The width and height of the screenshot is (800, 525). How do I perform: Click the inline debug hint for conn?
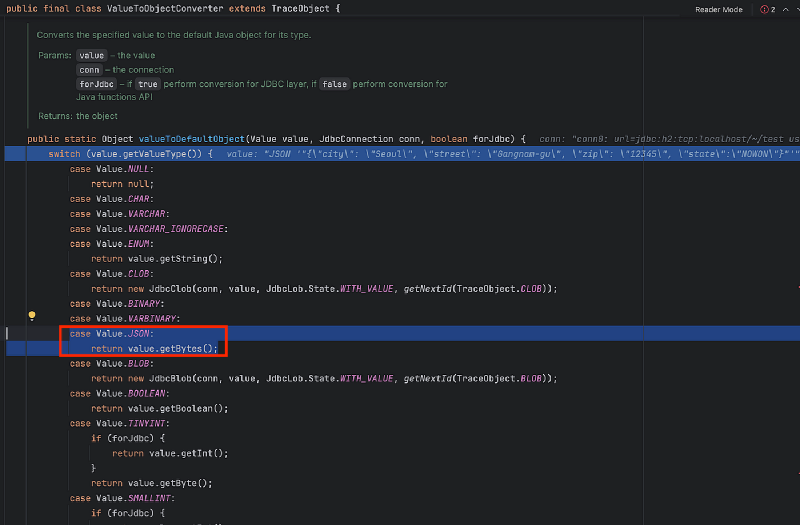point(669,139)
